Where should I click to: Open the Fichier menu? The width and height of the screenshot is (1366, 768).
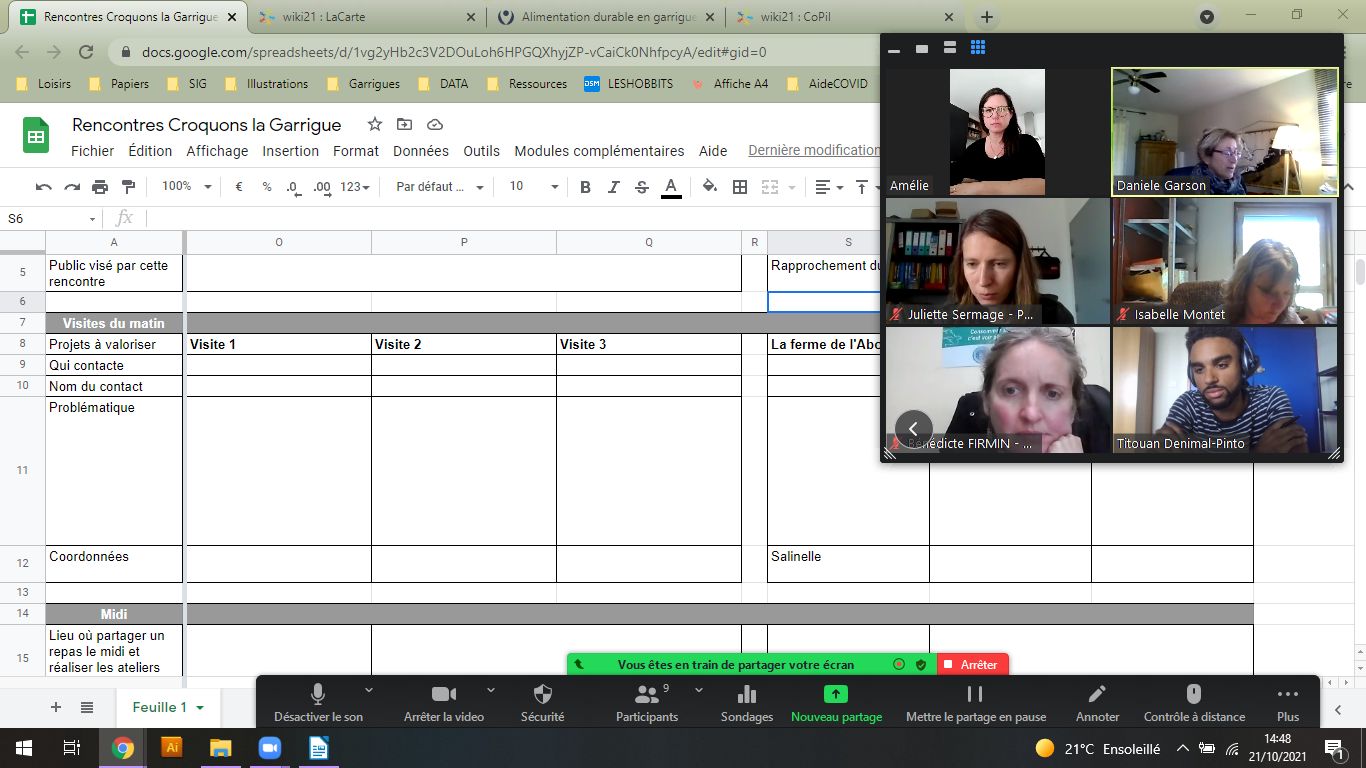[92, 151]
